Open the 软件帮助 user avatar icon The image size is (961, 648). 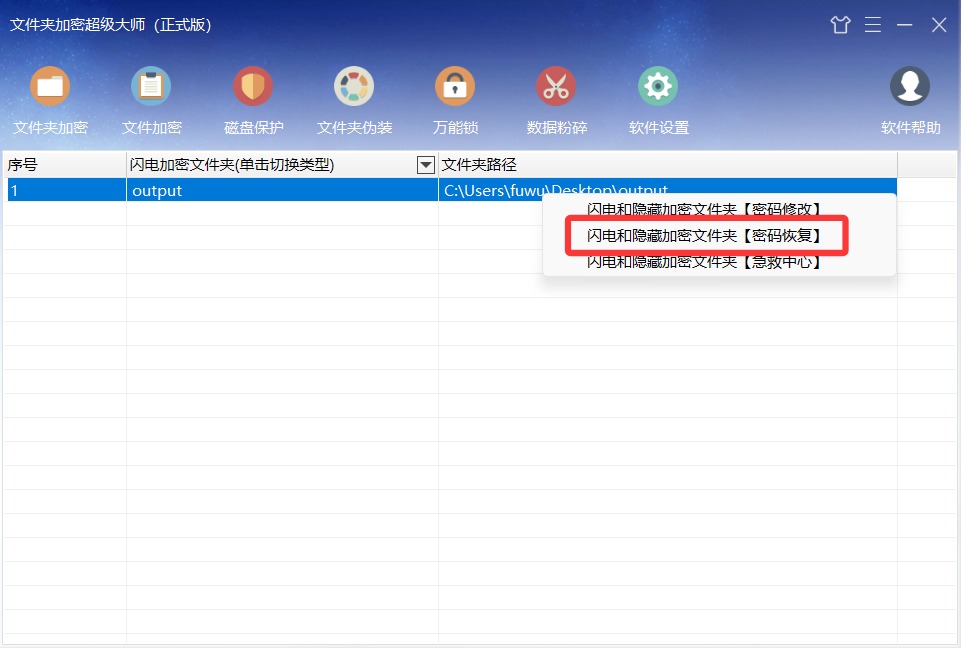pyautogui.click(x=910, y=86)
